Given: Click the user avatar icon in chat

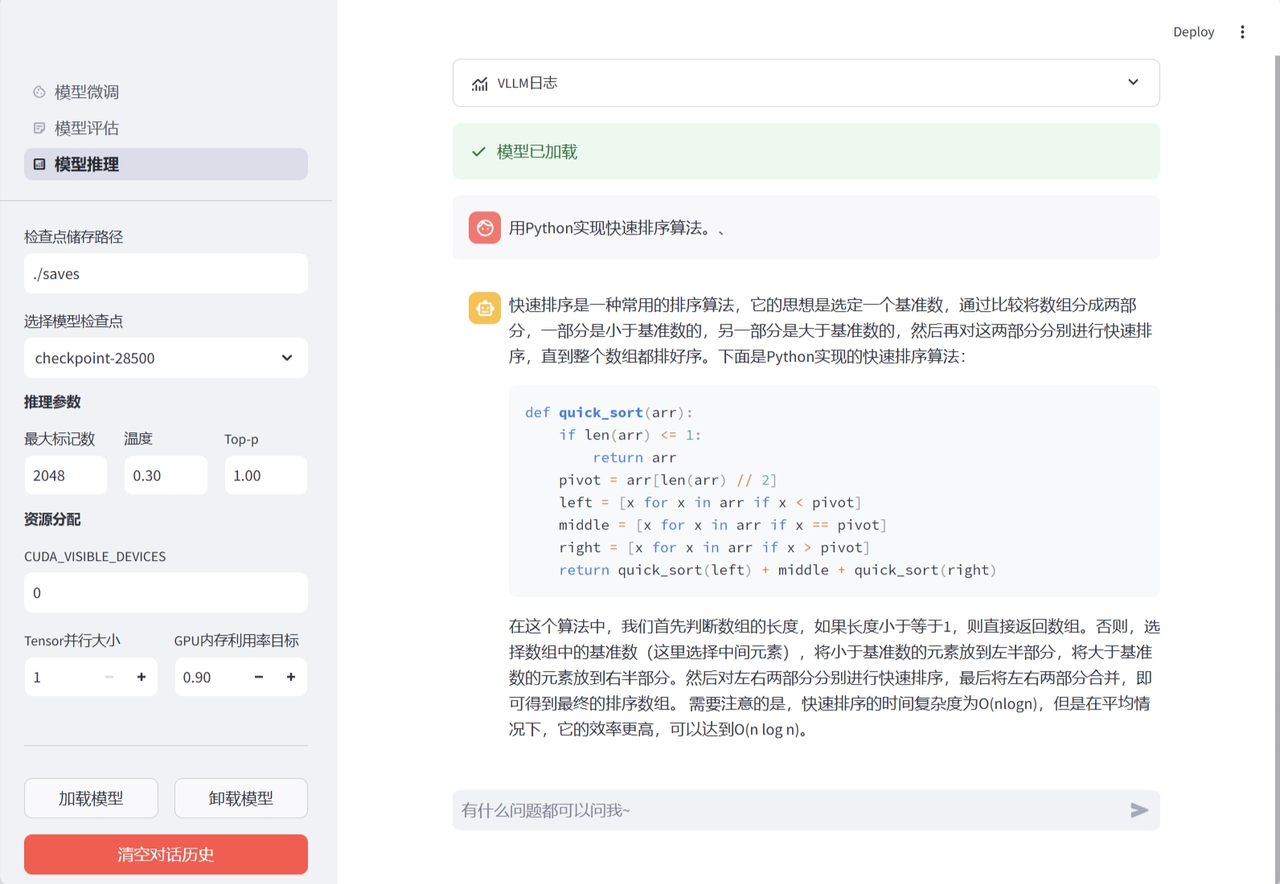Looking at the screenshot, I should 484,228.
